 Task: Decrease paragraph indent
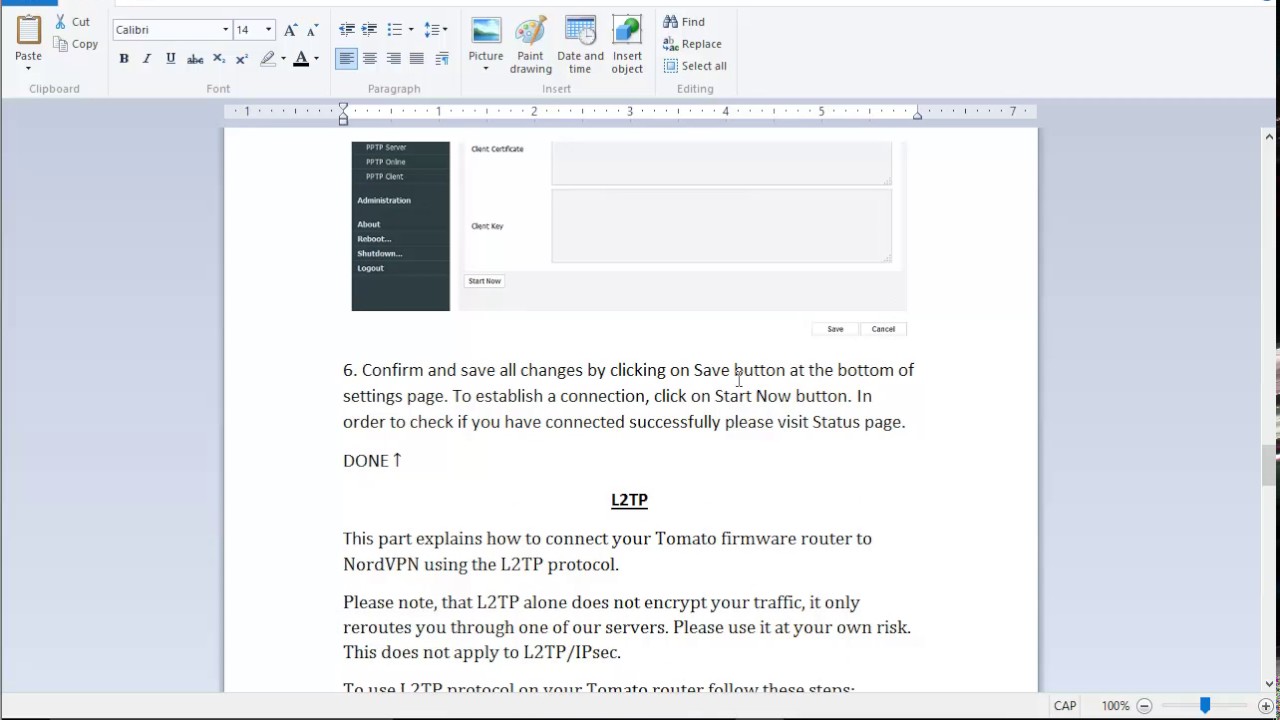coord(347,30)
